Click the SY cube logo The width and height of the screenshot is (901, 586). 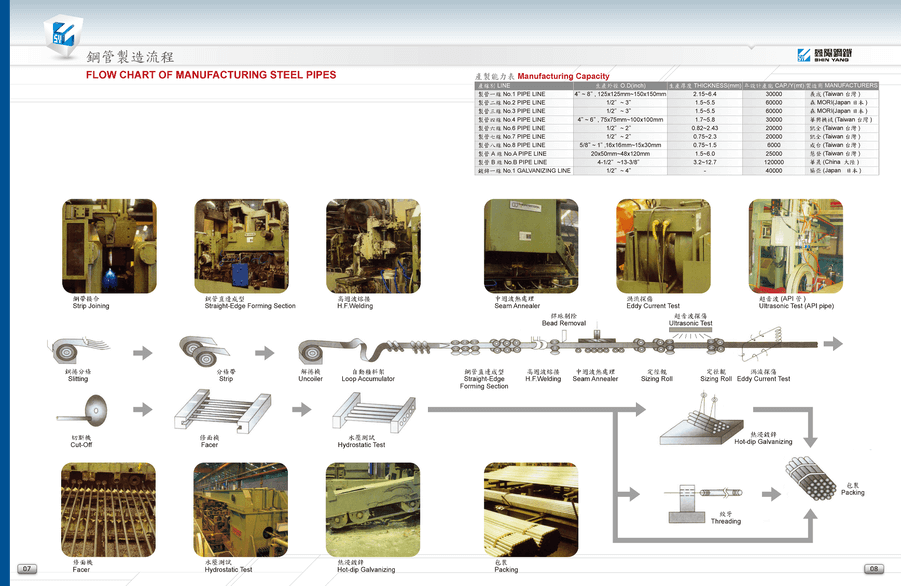coord(63,35)
